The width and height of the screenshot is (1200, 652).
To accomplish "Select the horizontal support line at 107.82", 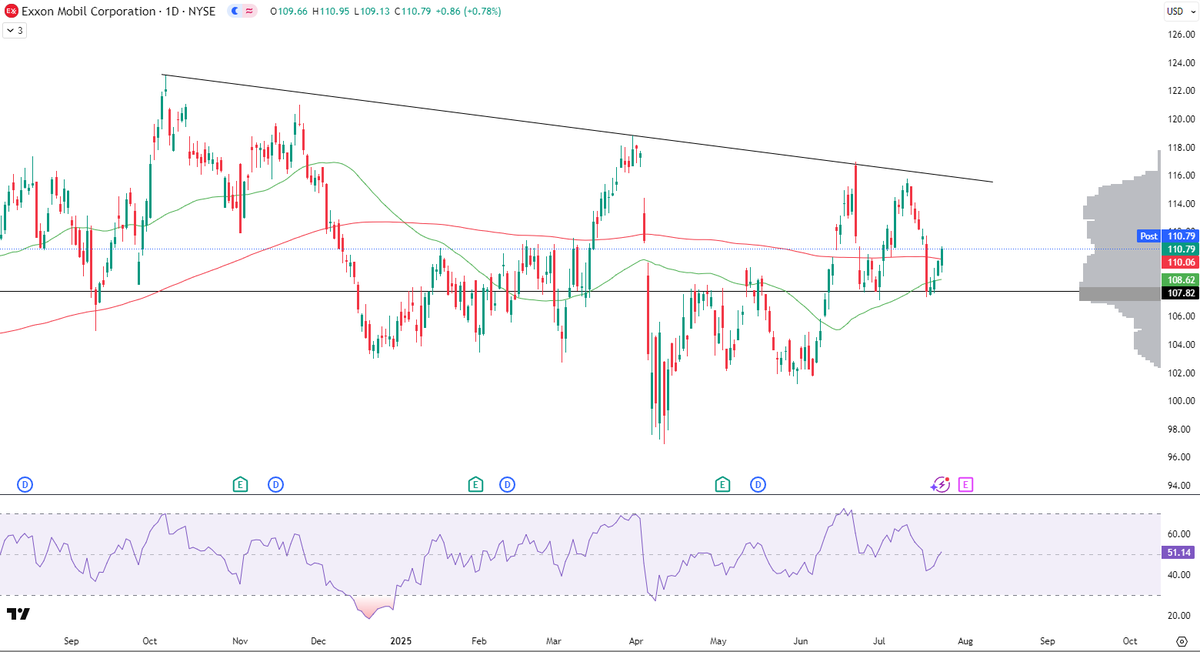I will 540,291.
